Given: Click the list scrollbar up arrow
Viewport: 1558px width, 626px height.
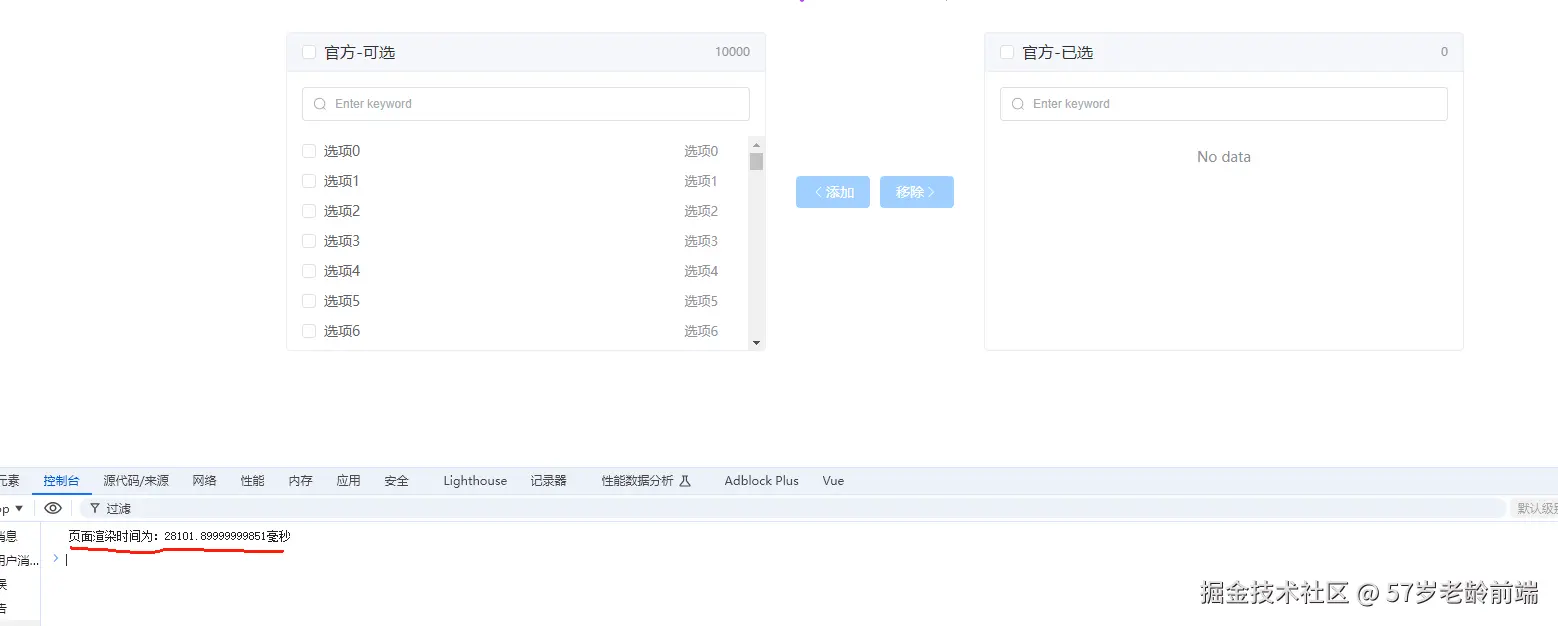Looking at the screenshot, I should point(756,145).
